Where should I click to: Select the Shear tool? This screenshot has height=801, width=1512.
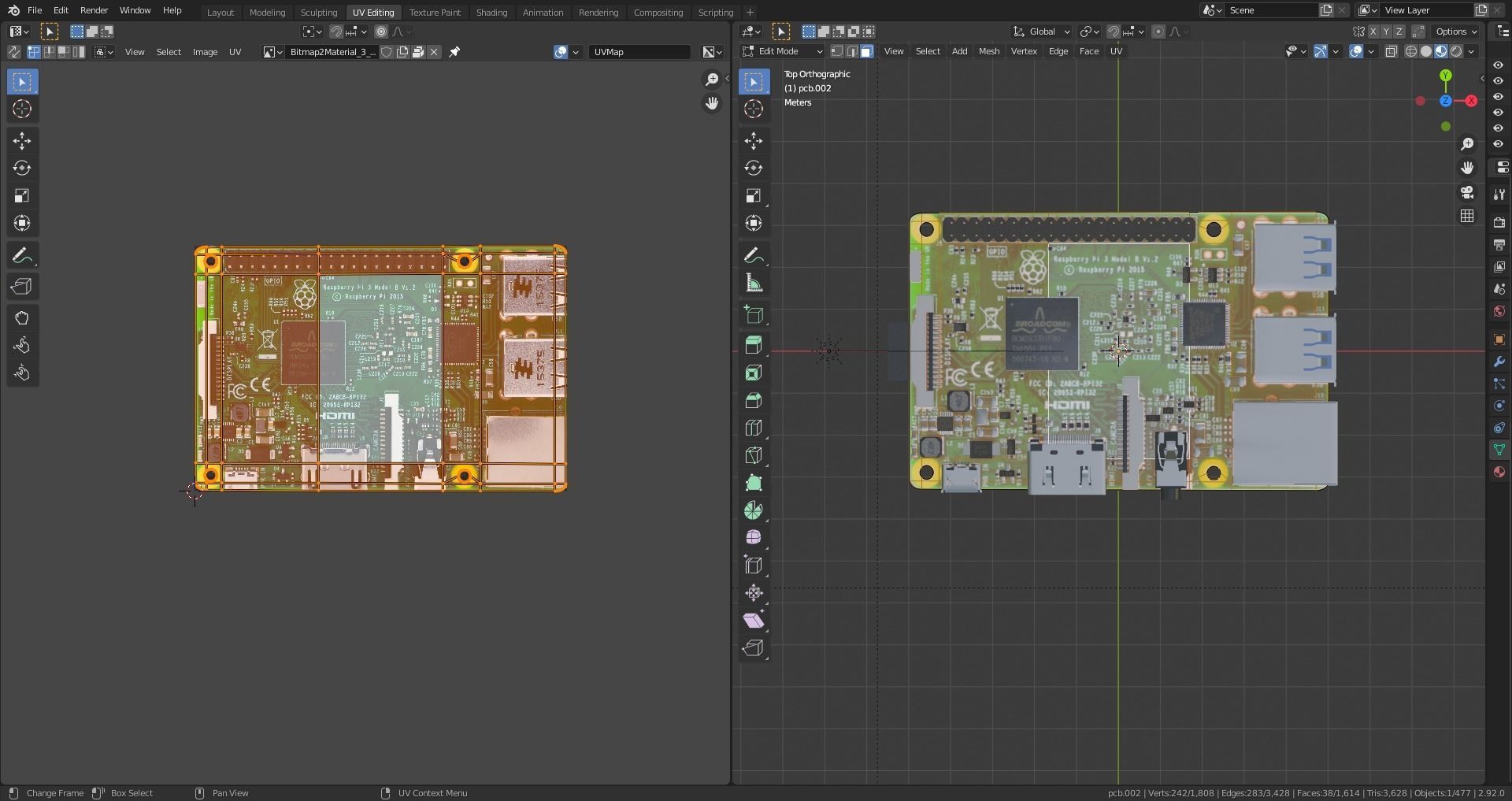pos(754,620)
